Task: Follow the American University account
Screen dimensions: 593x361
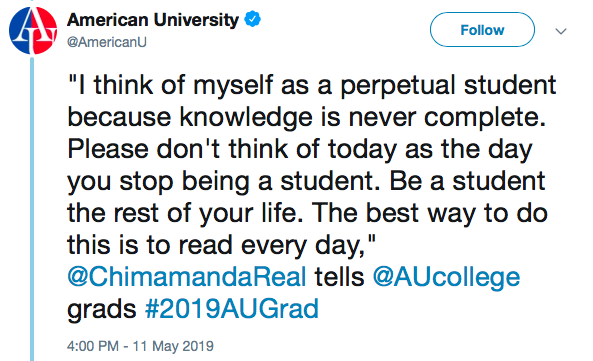Action: tap(482, 29)
